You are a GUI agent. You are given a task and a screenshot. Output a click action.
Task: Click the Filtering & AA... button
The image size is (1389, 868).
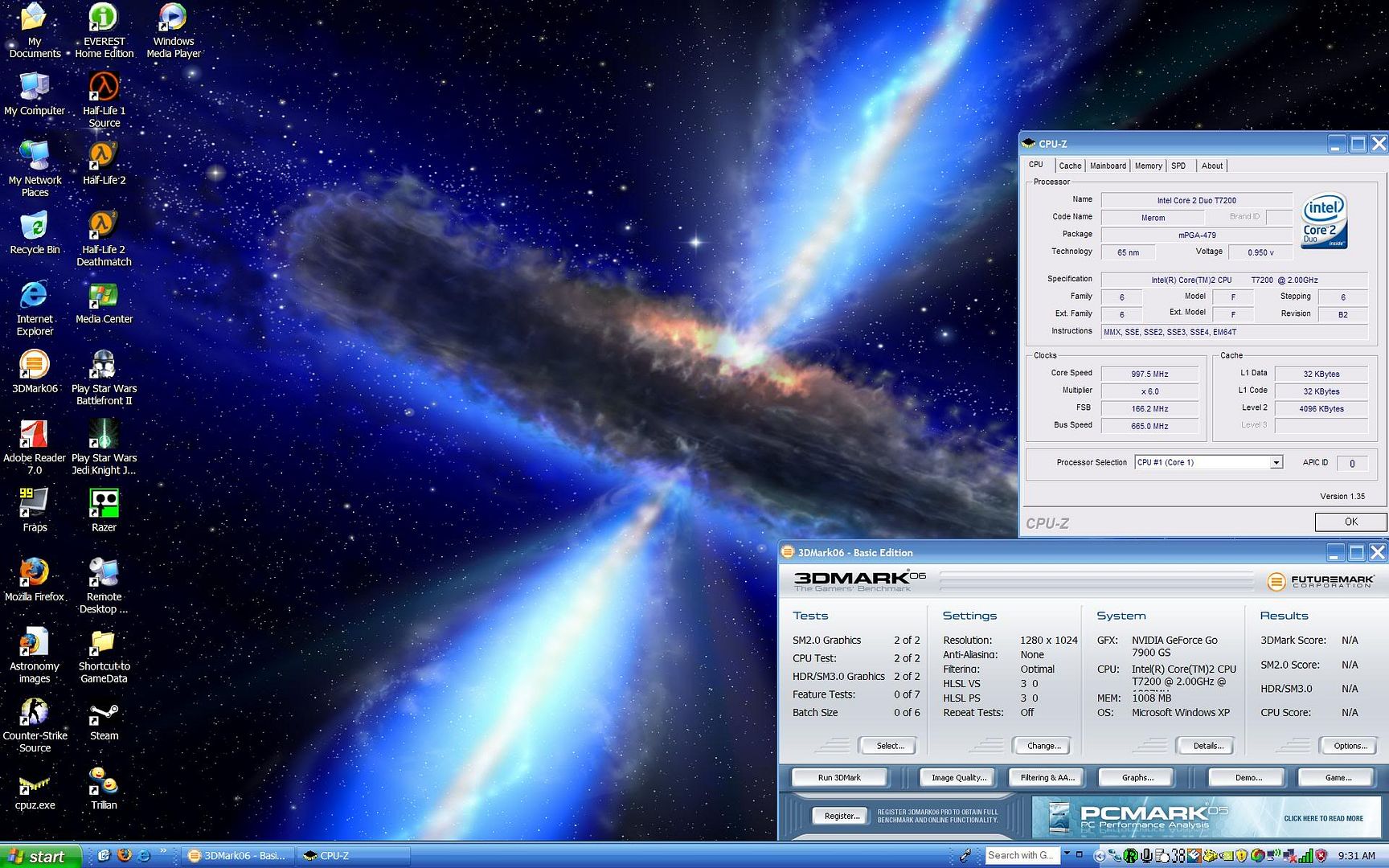point(1047,777)
